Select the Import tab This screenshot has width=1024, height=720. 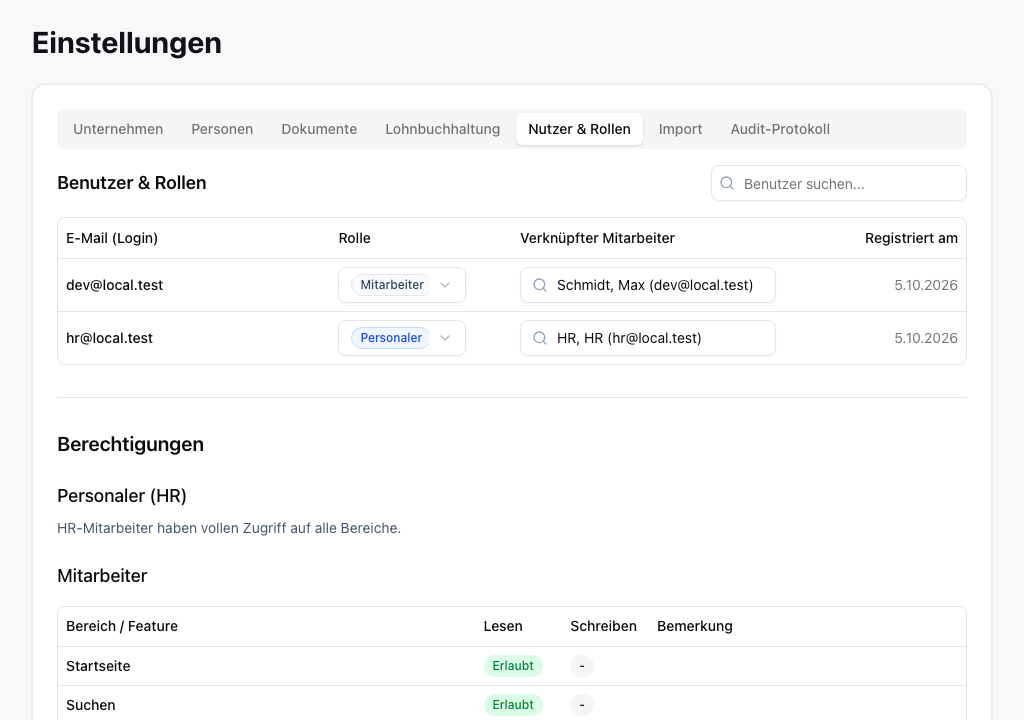click(680, 129)
